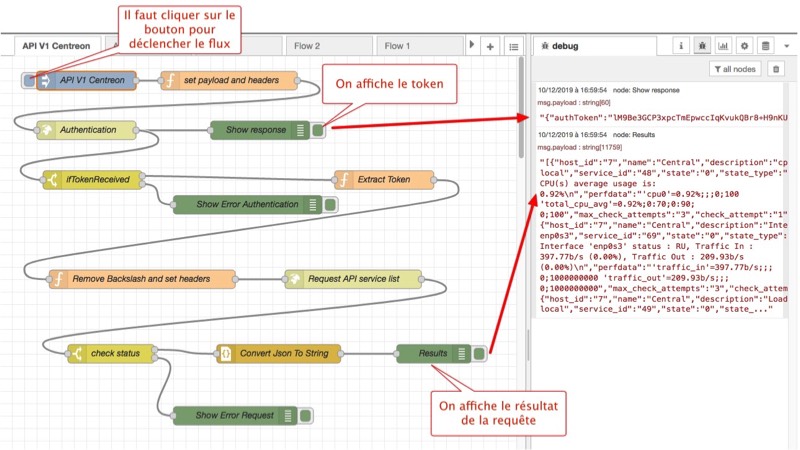Click the API V1 Centreon inject trigger button
The width and height of the screenshot is (800, 450).
[x=28, y=80]
